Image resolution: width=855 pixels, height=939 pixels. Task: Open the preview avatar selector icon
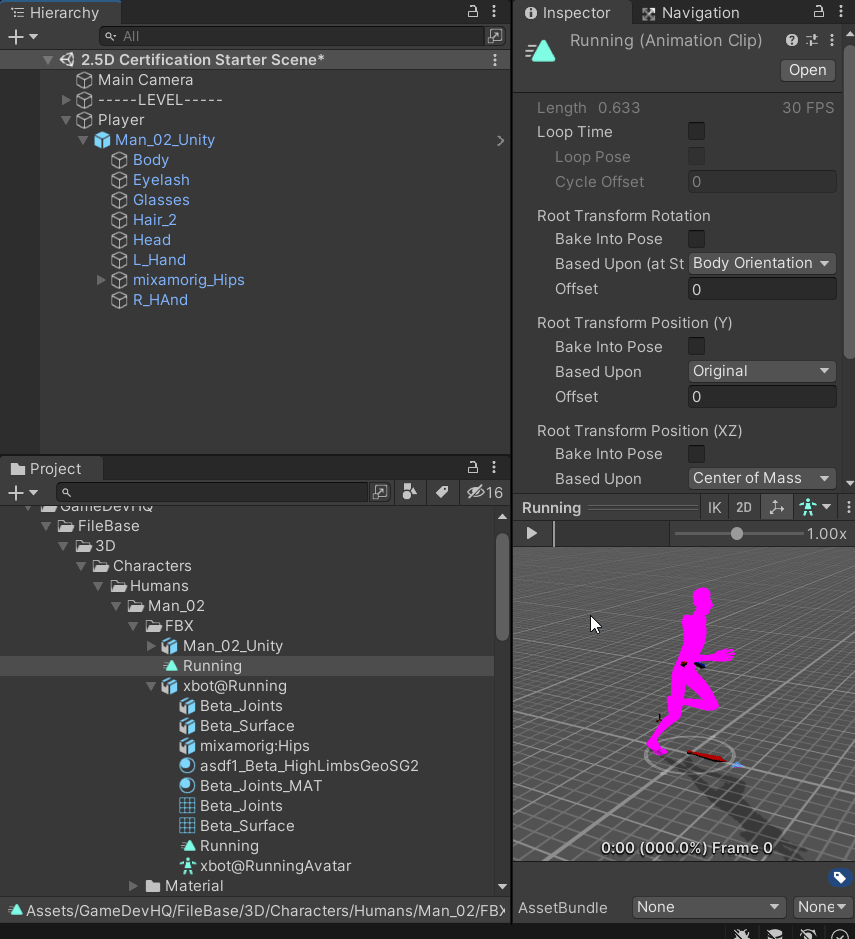coord(815,508)
